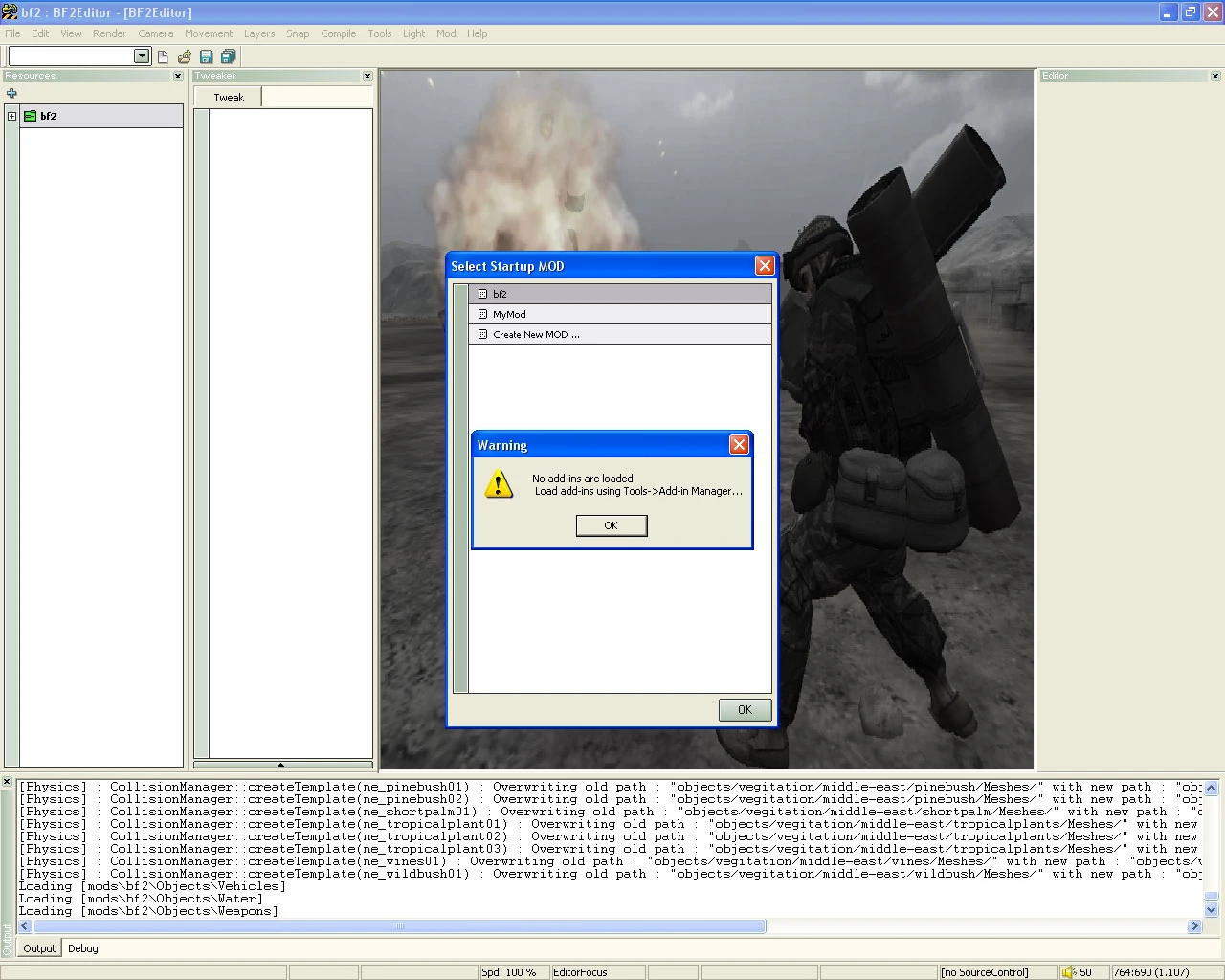Select bf2 in the startup mod list
The width and height of the screenshot is (1225, 980).
point(620,294)
